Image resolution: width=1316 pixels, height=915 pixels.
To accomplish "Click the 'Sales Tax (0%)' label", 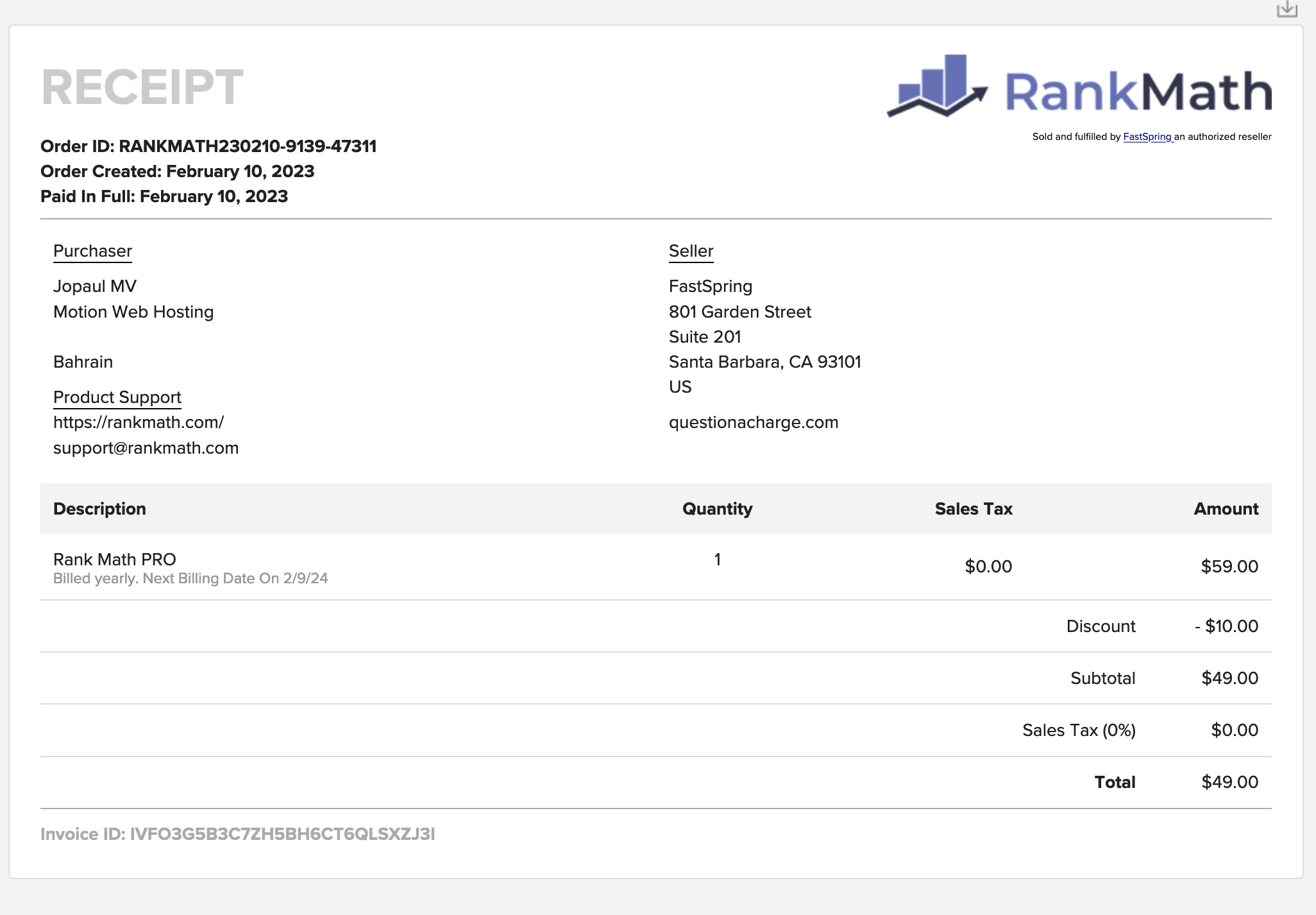I will (1079, 730).
